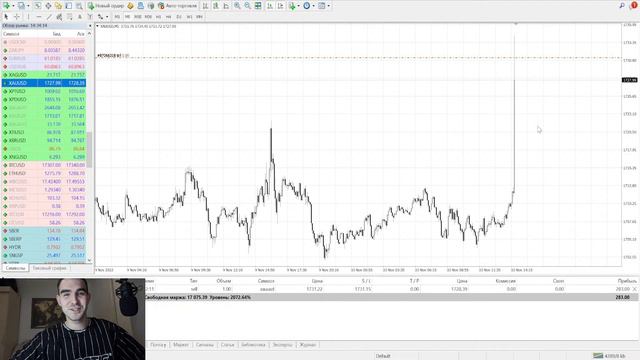Toggle chart shift from right border
This screenshot has width=640, height=360.
[x=281, y=6]
